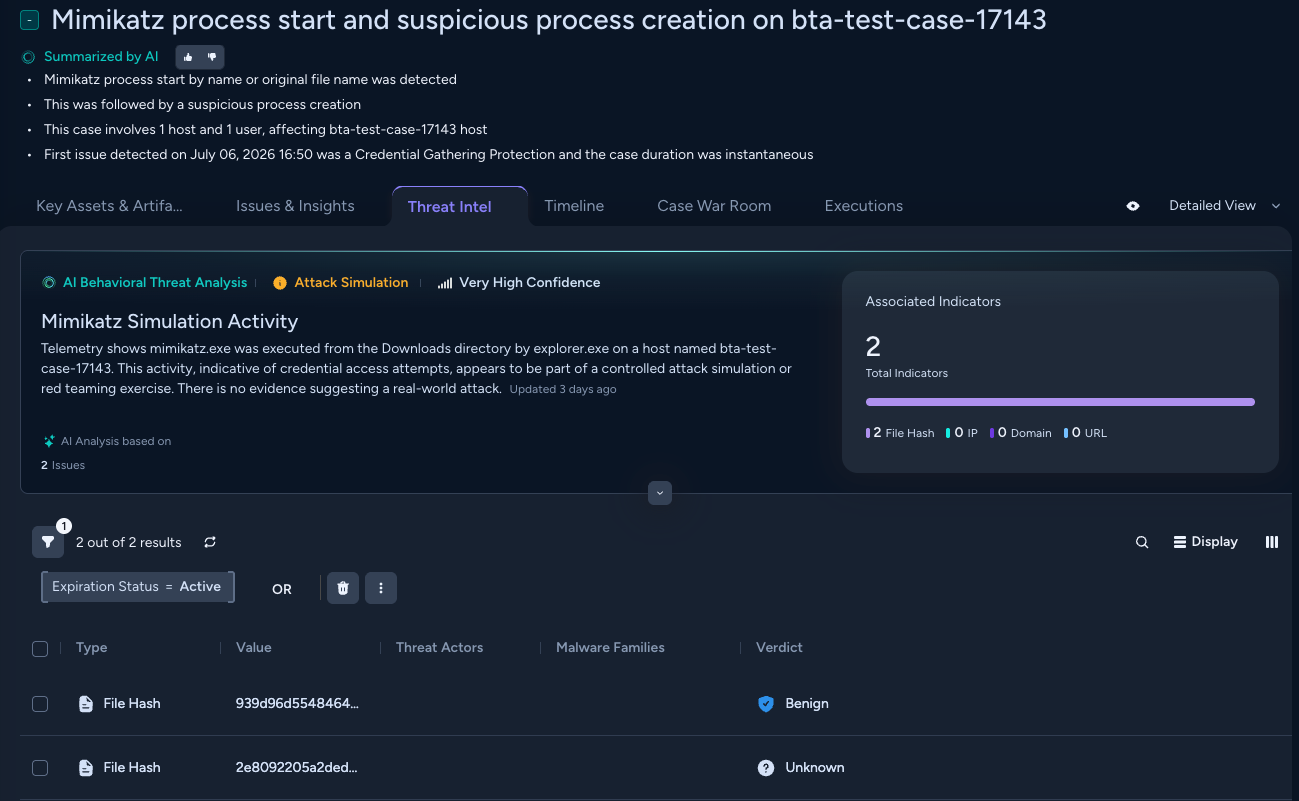The image size is (1299, 801).
Task: Sort by the Value column header
Action: click(254, 648)
